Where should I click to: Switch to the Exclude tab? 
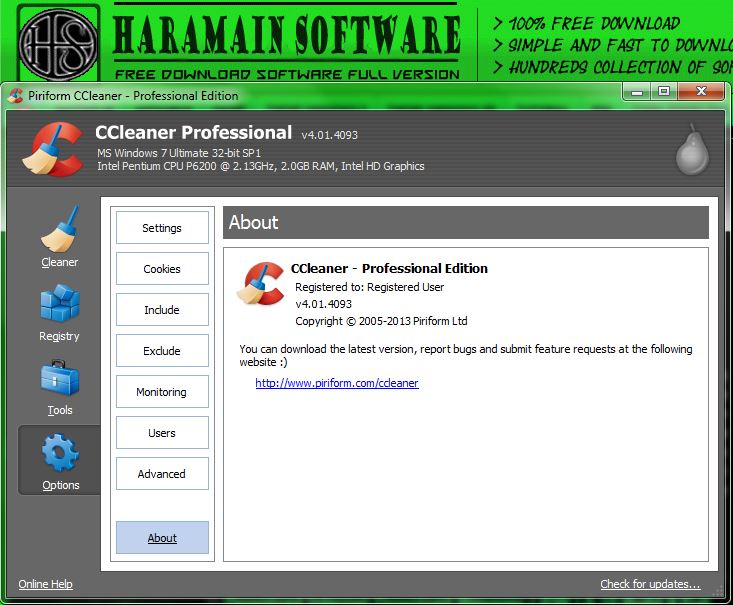click(x=162, y=351)
